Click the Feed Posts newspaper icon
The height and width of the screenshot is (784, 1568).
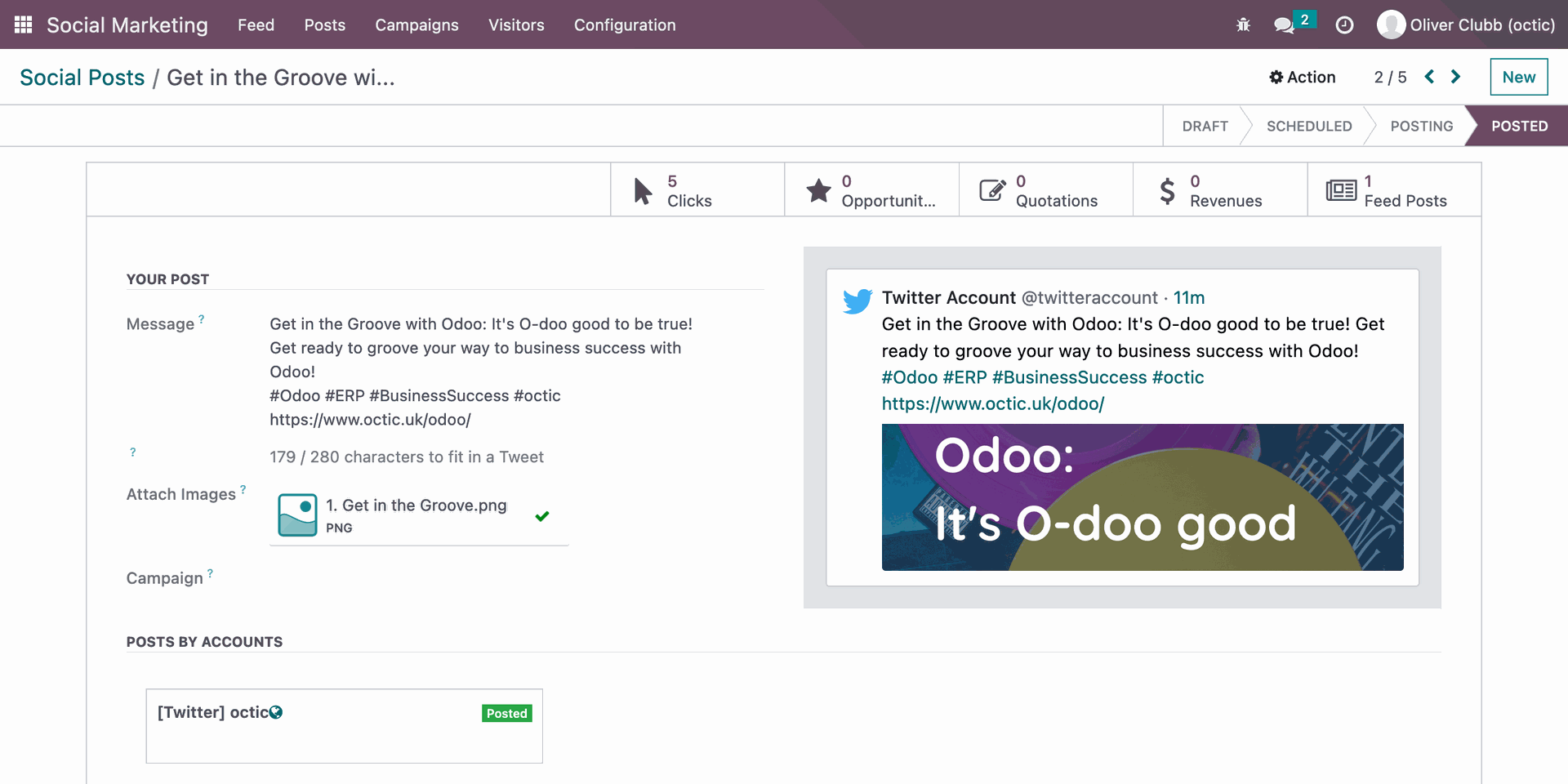coord(1341,190)
